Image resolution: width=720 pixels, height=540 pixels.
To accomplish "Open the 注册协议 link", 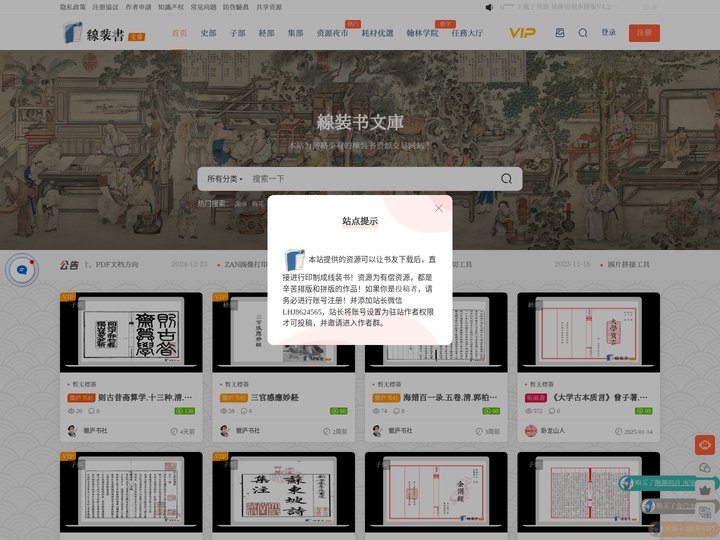I will 106,7.
